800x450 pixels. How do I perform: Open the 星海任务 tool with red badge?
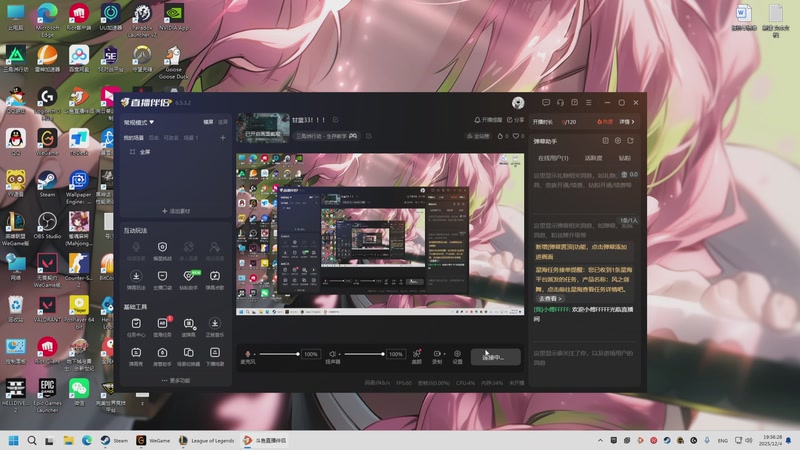coord(162,327)
